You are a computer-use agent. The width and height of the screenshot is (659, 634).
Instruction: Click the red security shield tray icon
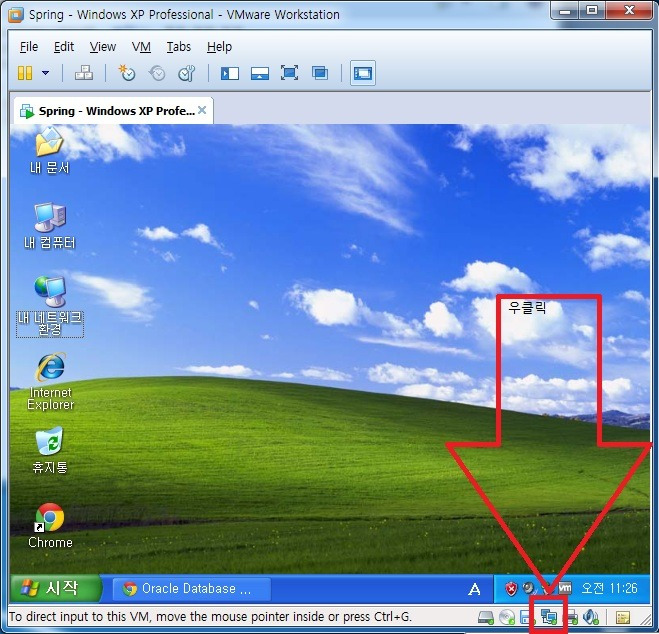tap(511, 589)
